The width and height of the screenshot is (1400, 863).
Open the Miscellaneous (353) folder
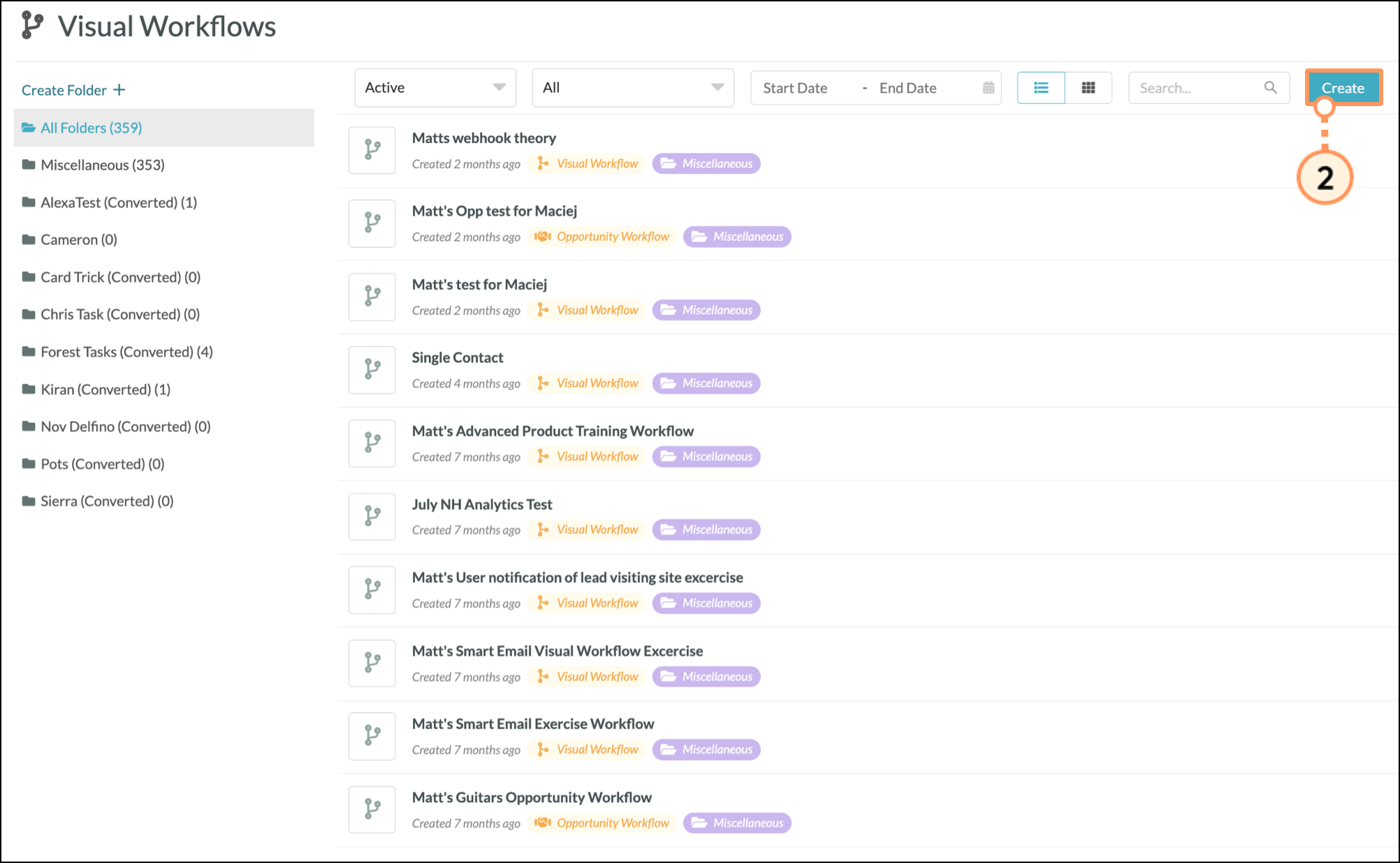pos(102,165)
